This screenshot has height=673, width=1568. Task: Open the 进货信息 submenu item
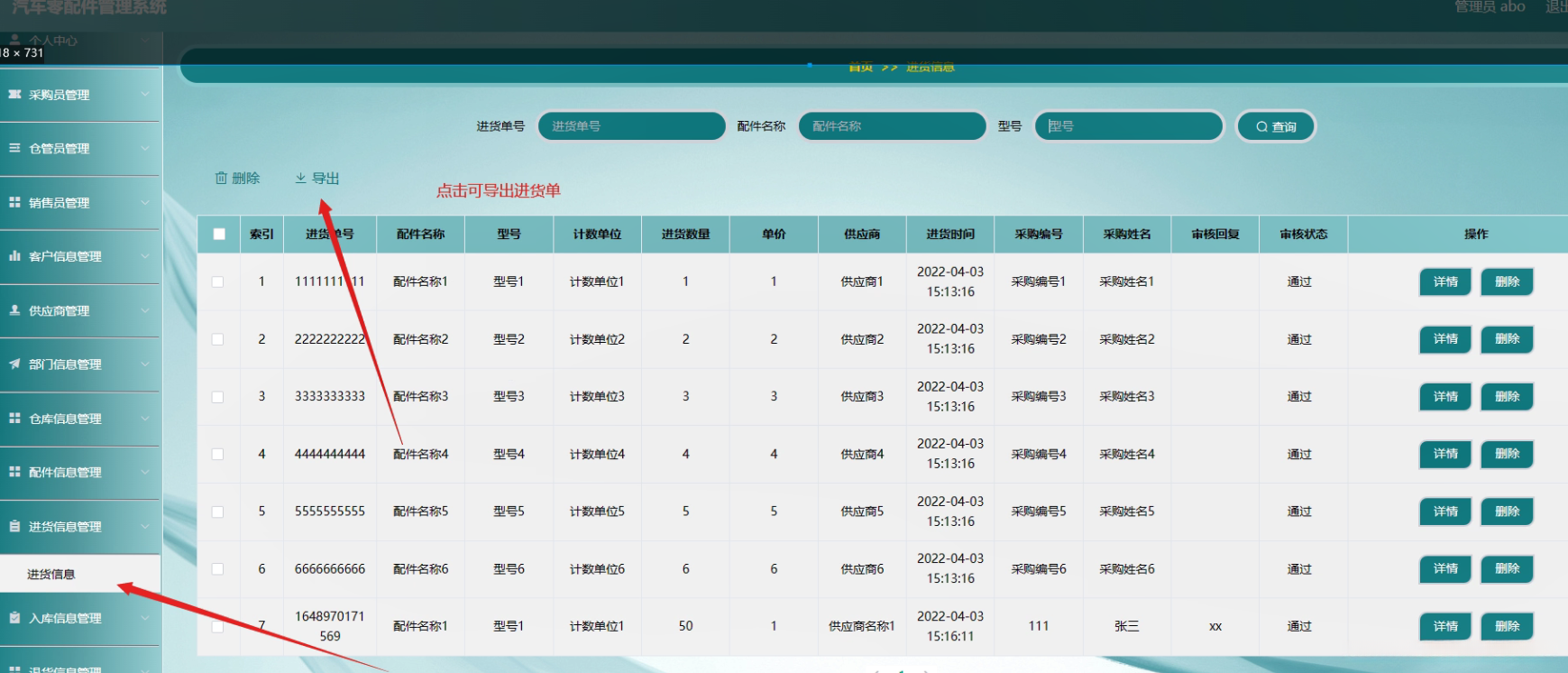pos(80,574)
